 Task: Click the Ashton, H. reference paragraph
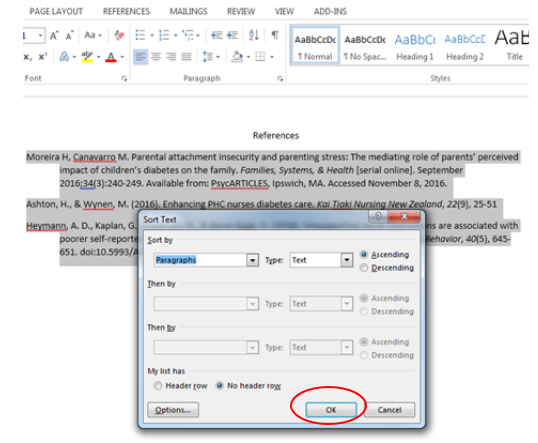(261, 205)
